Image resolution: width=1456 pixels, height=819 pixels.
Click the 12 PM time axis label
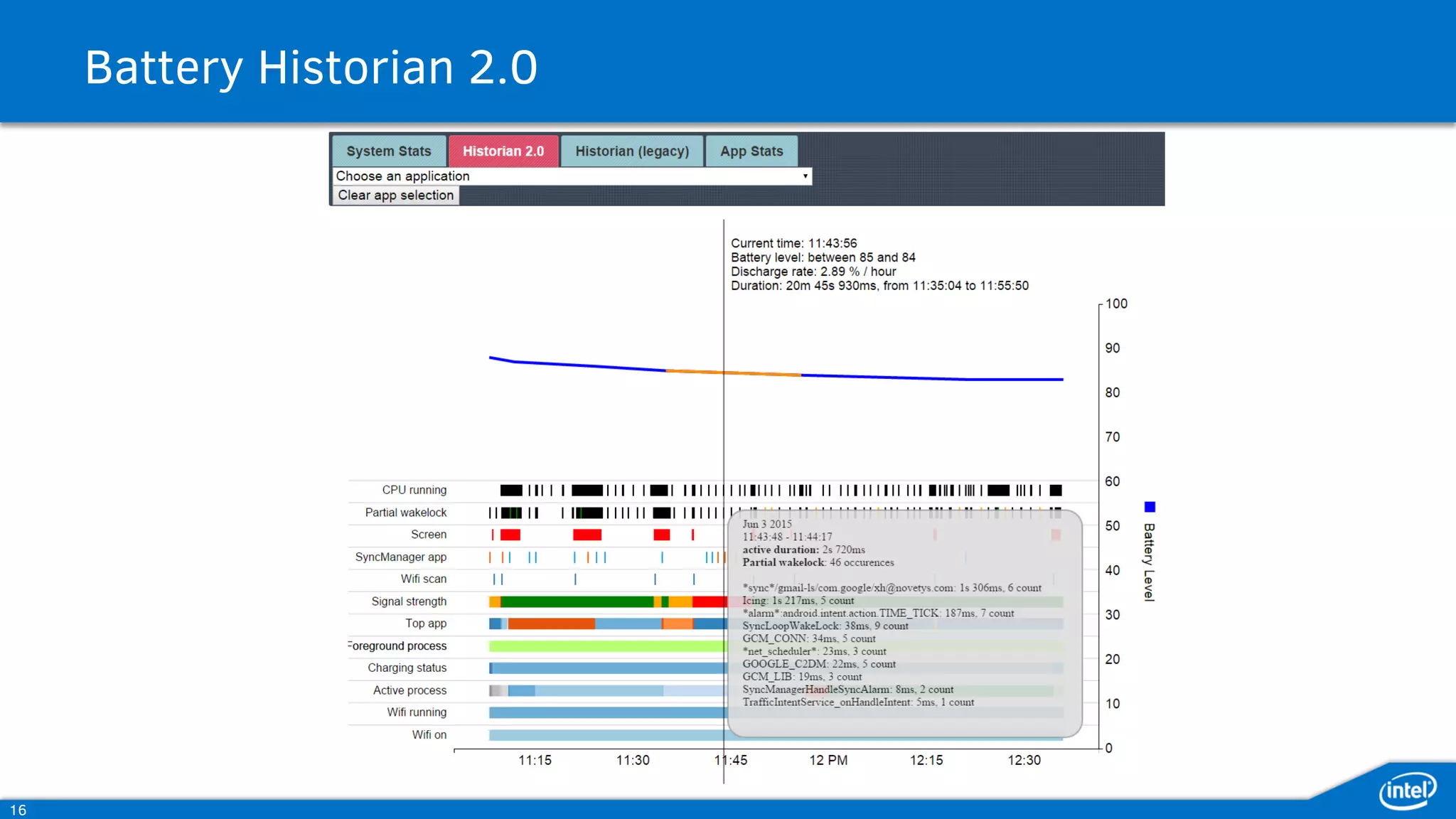(828, 760)
